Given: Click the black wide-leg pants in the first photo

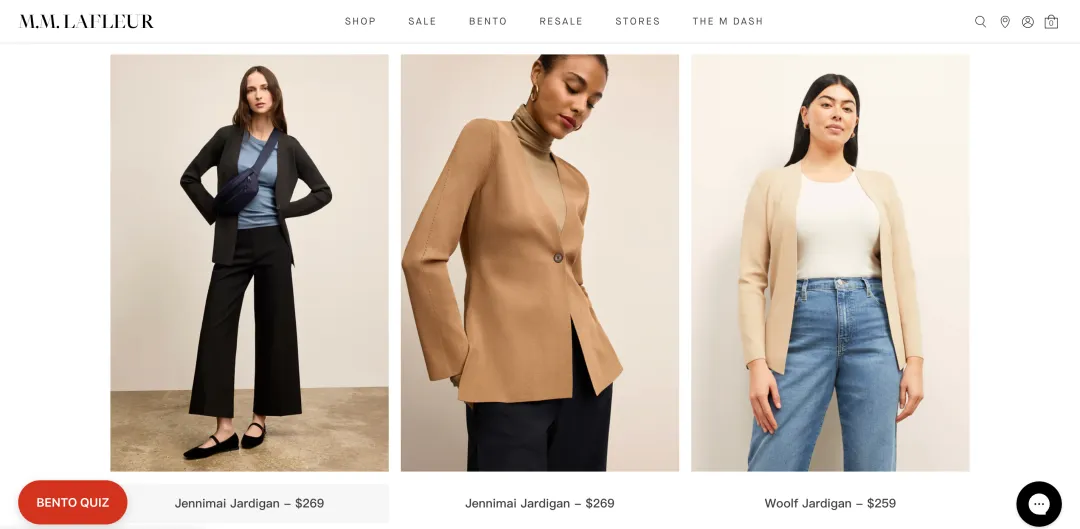Looking at the screenshot, I should (x=247, y=324).
